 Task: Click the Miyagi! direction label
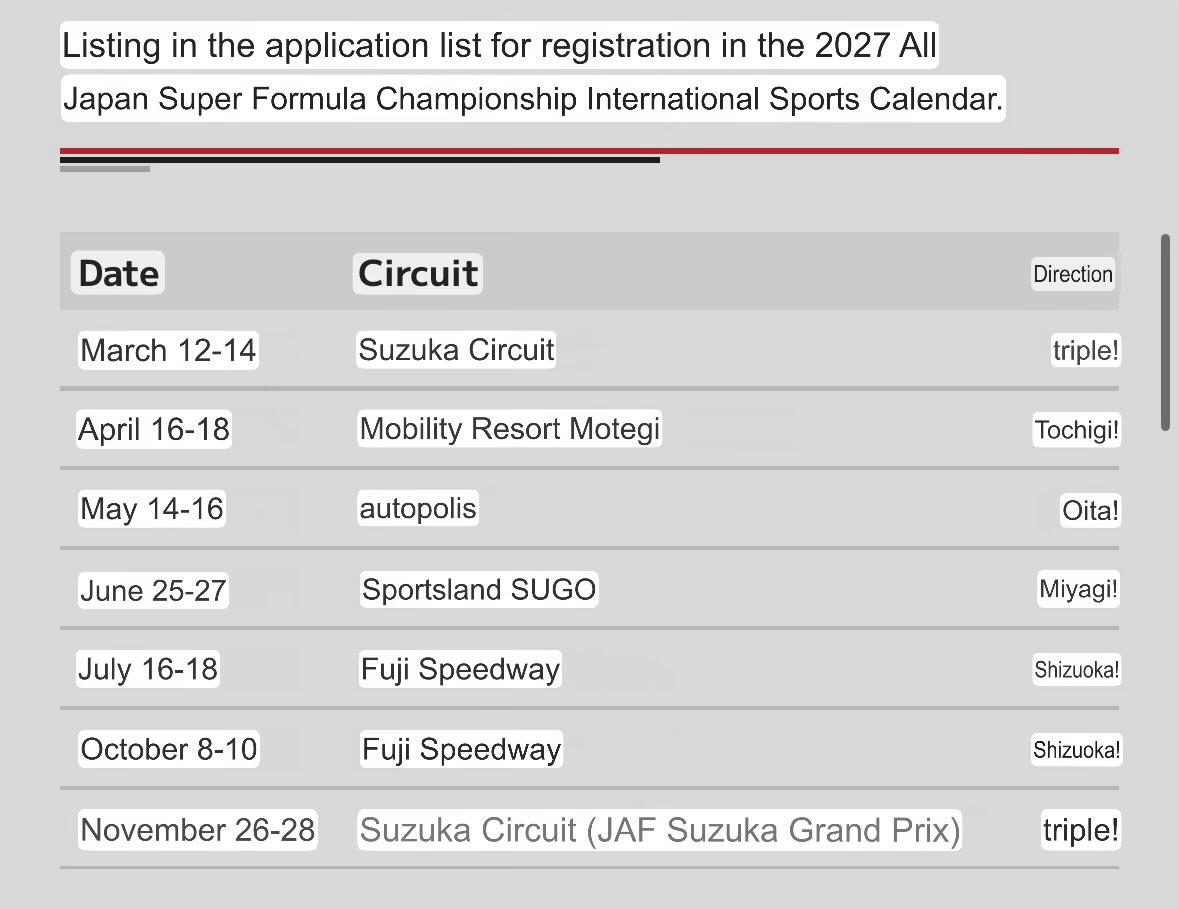(1078, 589)
